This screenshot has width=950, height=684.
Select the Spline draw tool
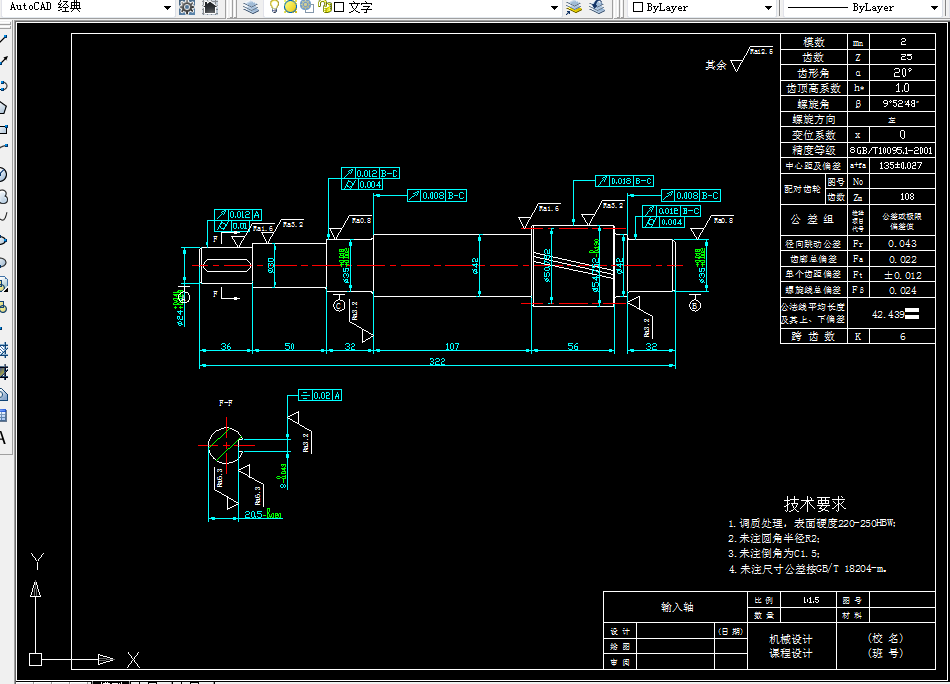pos(3,217)
